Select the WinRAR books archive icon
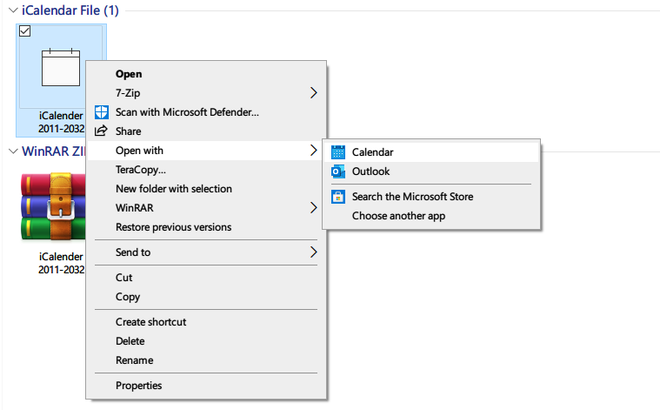Screen dimensions: 660x410 [x=53, y=207]
